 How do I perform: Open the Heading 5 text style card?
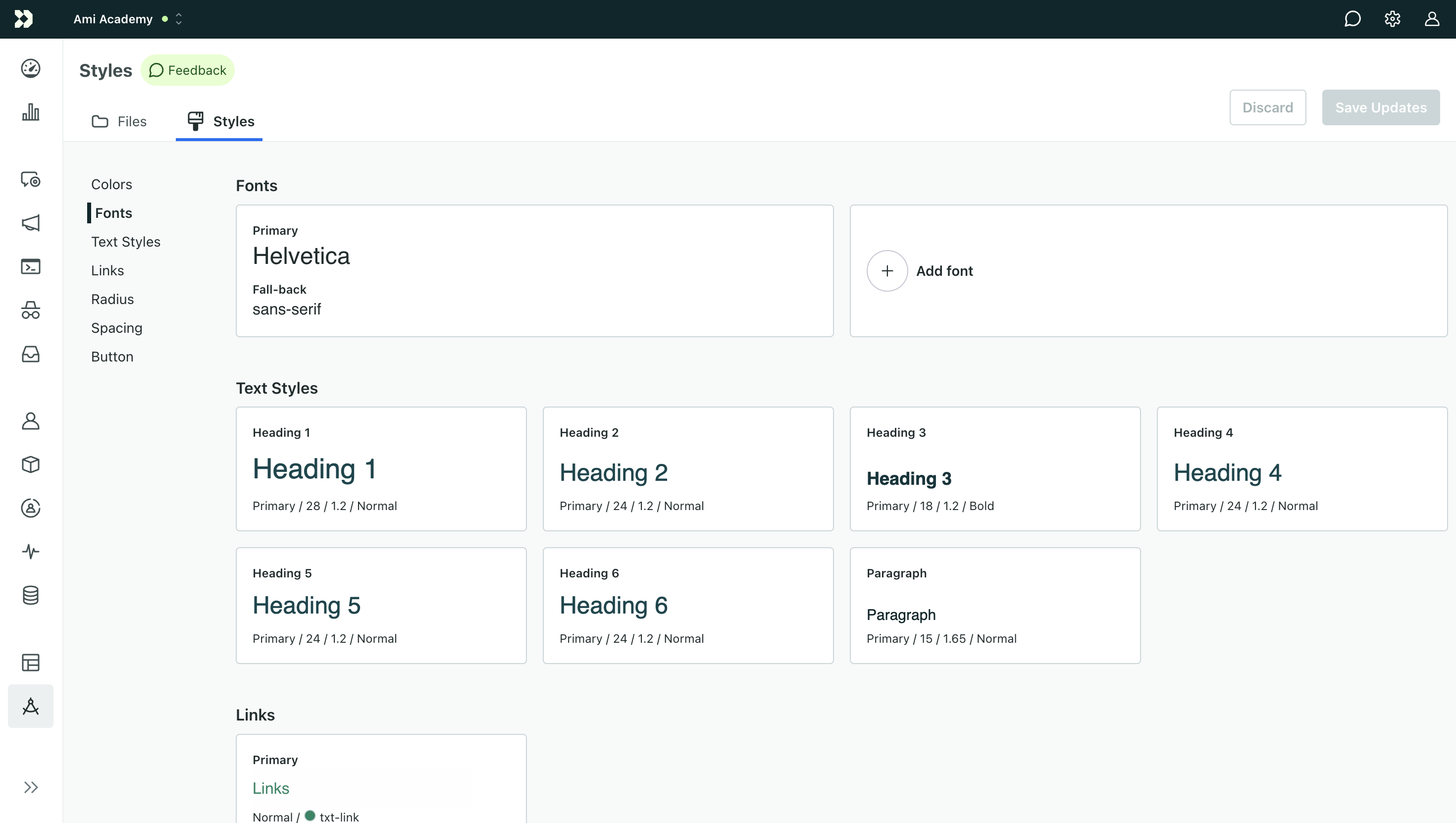tap(381, 606)
